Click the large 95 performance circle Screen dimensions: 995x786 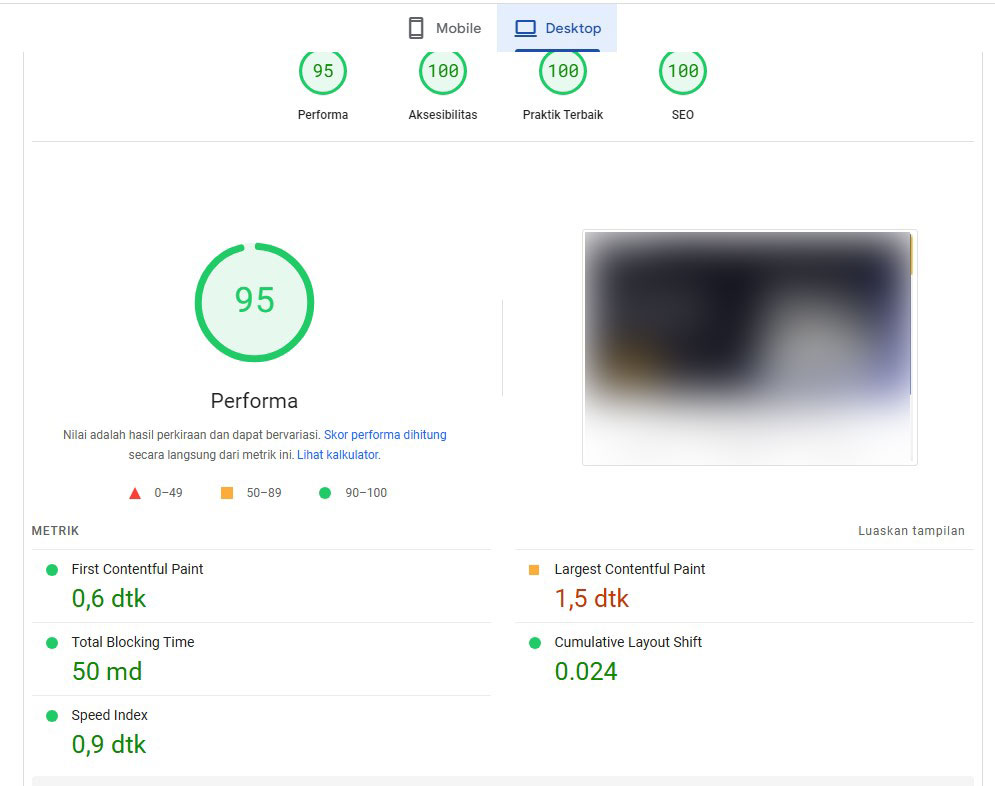[254, 302]
